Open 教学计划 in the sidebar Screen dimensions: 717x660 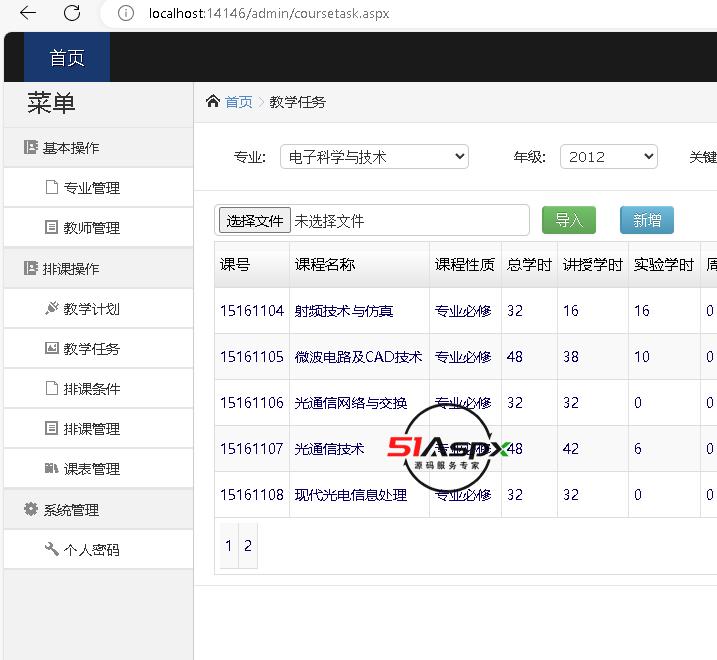tap(91, 309)
